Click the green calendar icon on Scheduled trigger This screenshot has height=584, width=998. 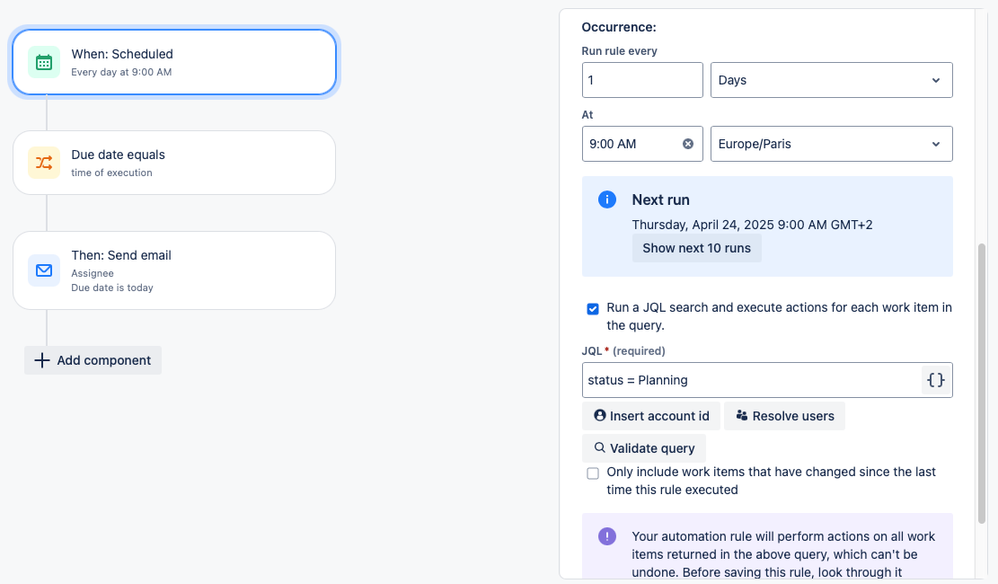tap(44, 61)
